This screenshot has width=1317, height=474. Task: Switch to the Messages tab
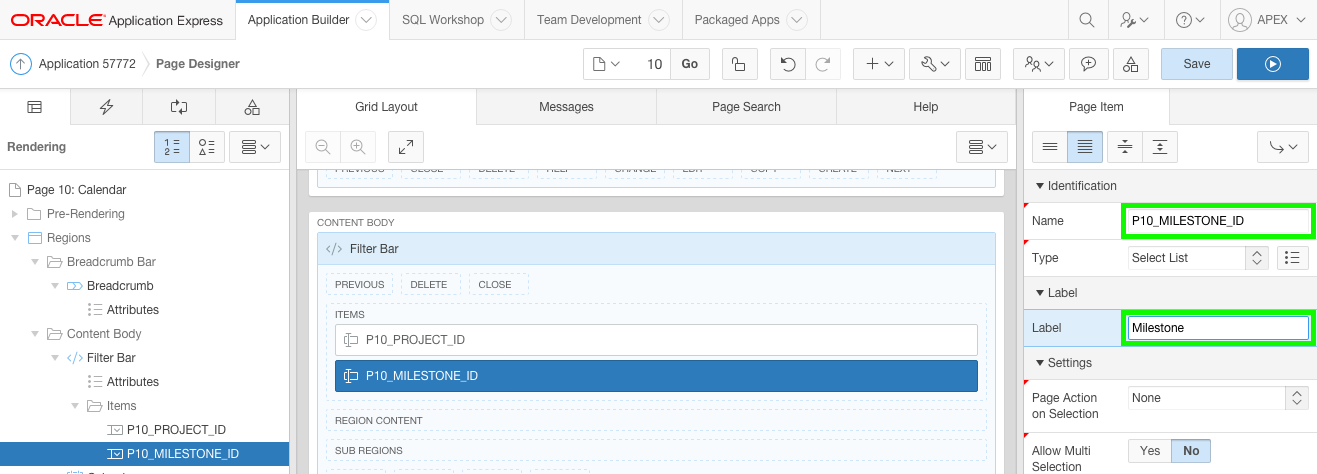tap(566, 107)
